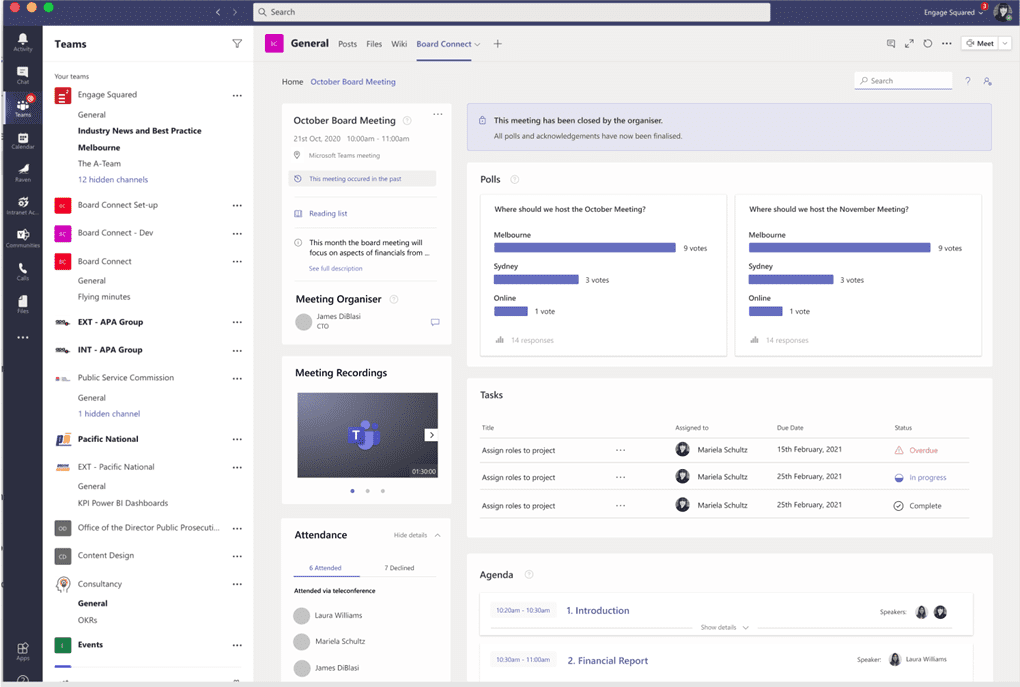The image size is (1020, 687).
Task: Open Calendar from the left rail
Action: (x=22, y=141)
